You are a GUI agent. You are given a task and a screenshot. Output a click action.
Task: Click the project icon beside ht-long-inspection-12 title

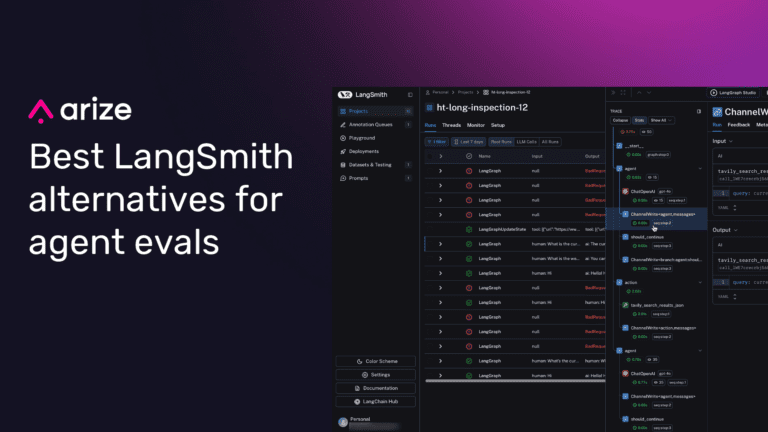pos(430,108)
